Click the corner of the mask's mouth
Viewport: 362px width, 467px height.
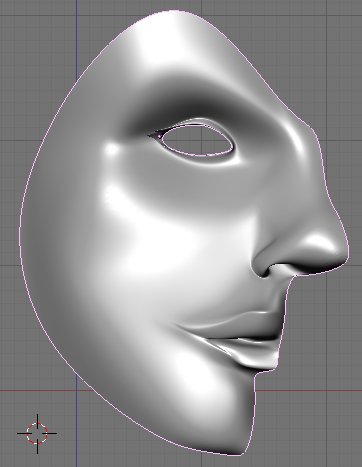coord(177,325)
